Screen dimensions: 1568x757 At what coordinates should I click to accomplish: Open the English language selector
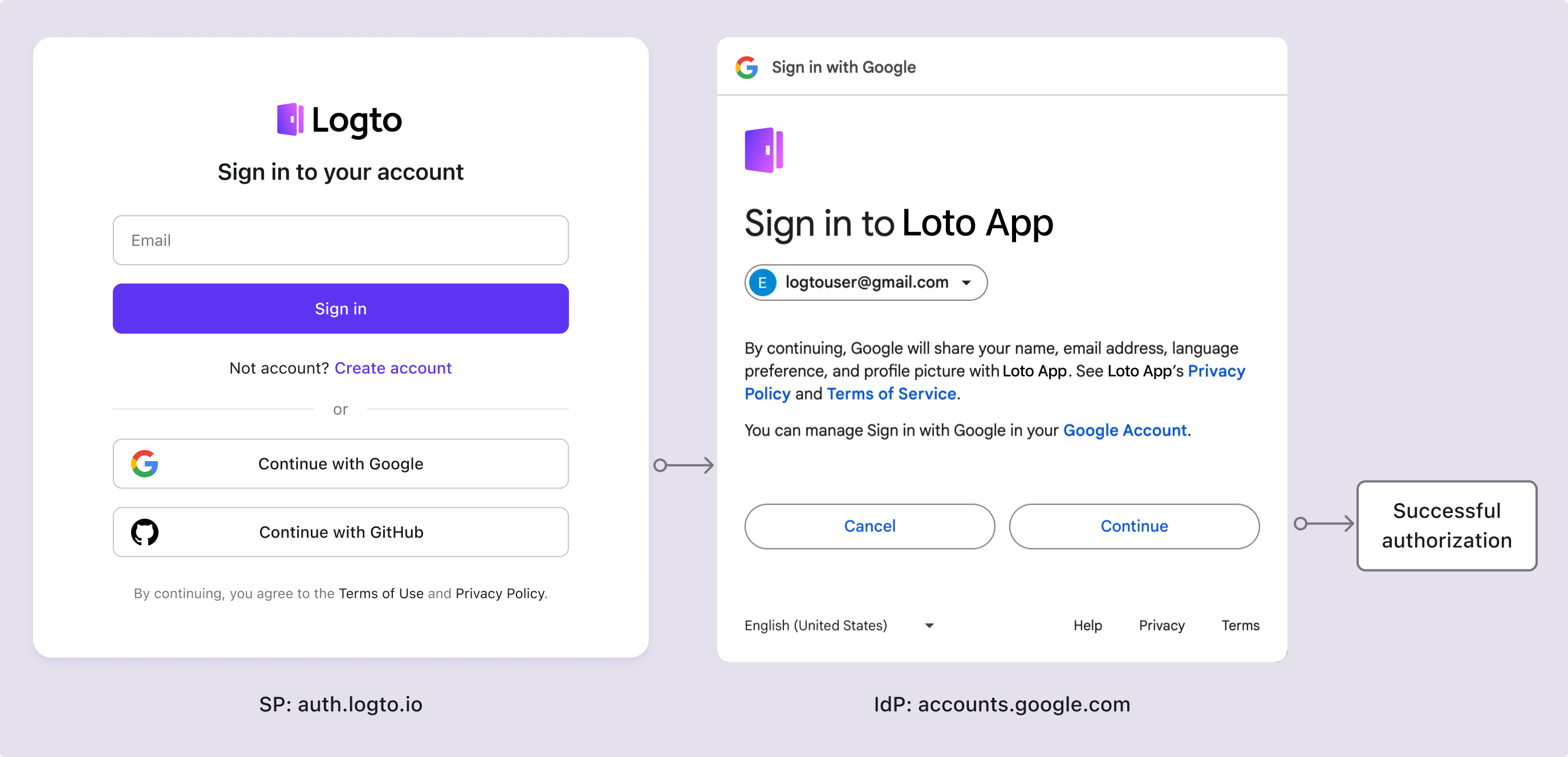pos(840,625)
